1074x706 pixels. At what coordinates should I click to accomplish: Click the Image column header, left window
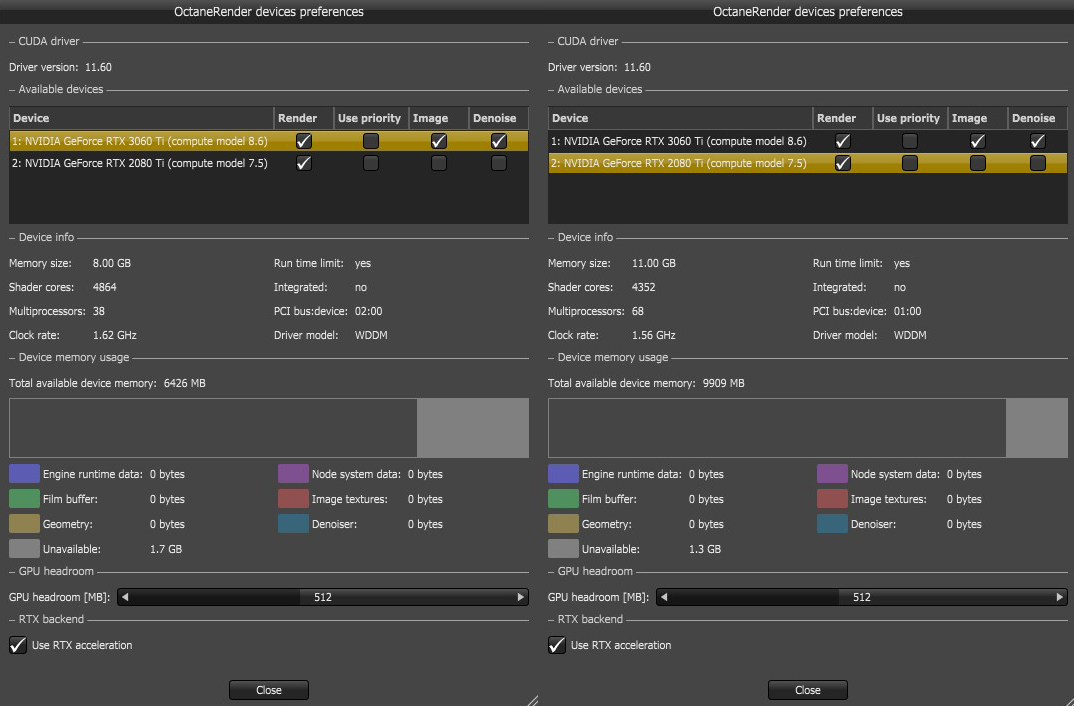(438, 118)
